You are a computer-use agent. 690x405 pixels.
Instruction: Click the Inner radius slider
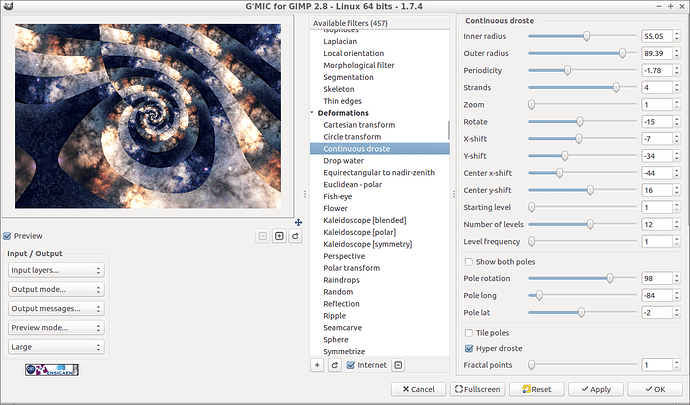coord(582,36)
